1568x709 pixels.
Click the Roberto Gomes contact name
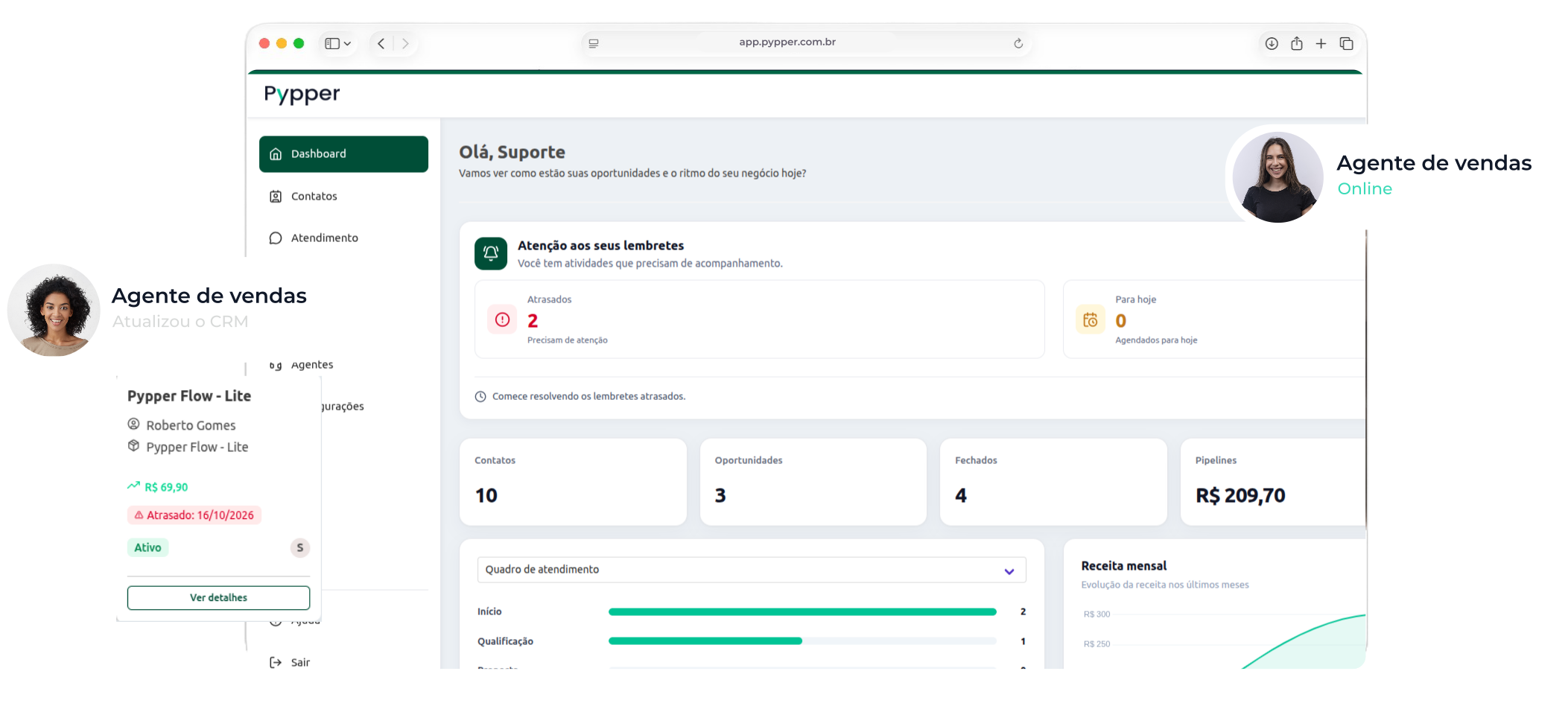191,426
